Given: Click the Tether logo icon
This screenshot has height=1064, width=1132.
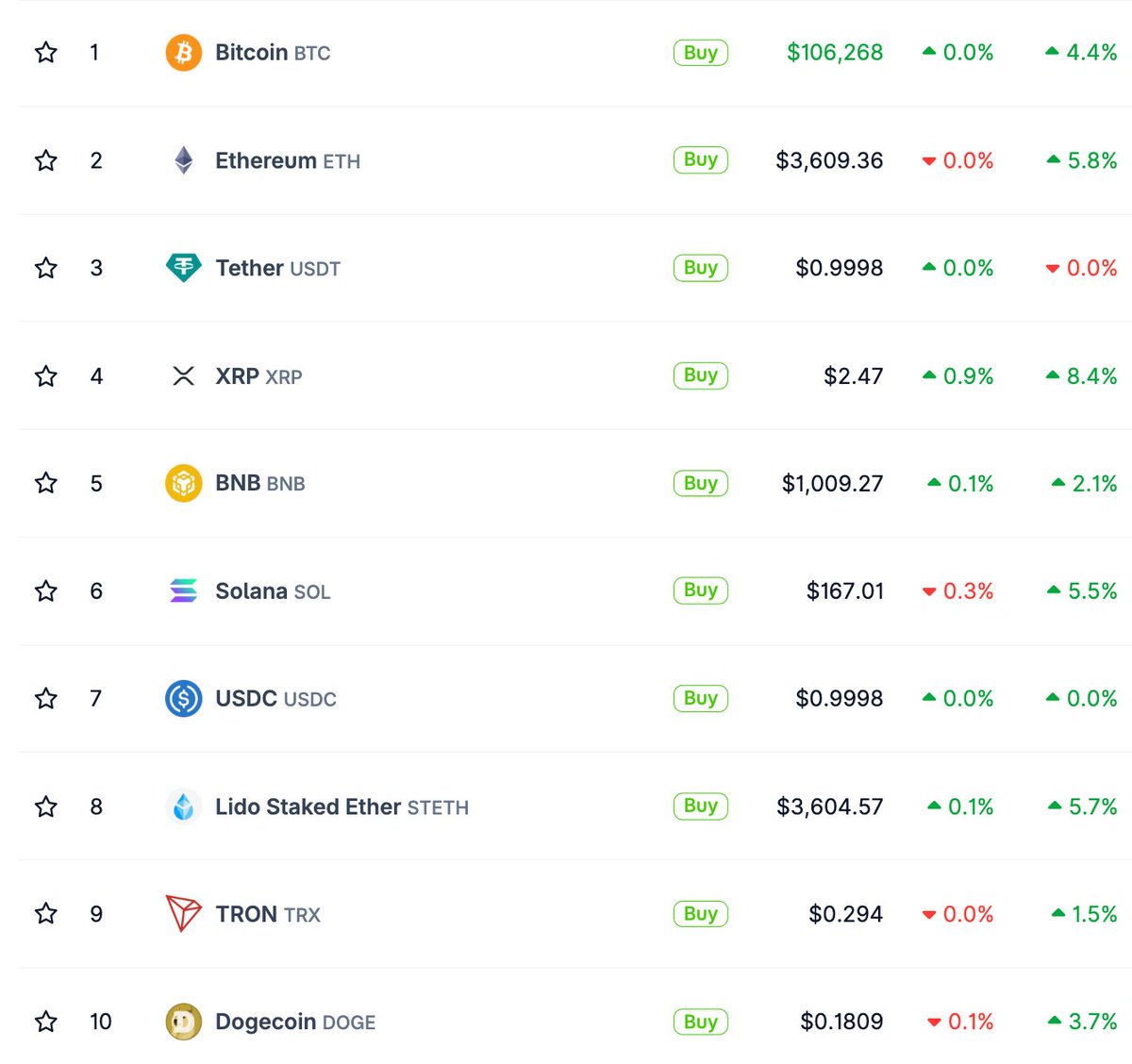Looking at the screenshot, I should point(183,268).
